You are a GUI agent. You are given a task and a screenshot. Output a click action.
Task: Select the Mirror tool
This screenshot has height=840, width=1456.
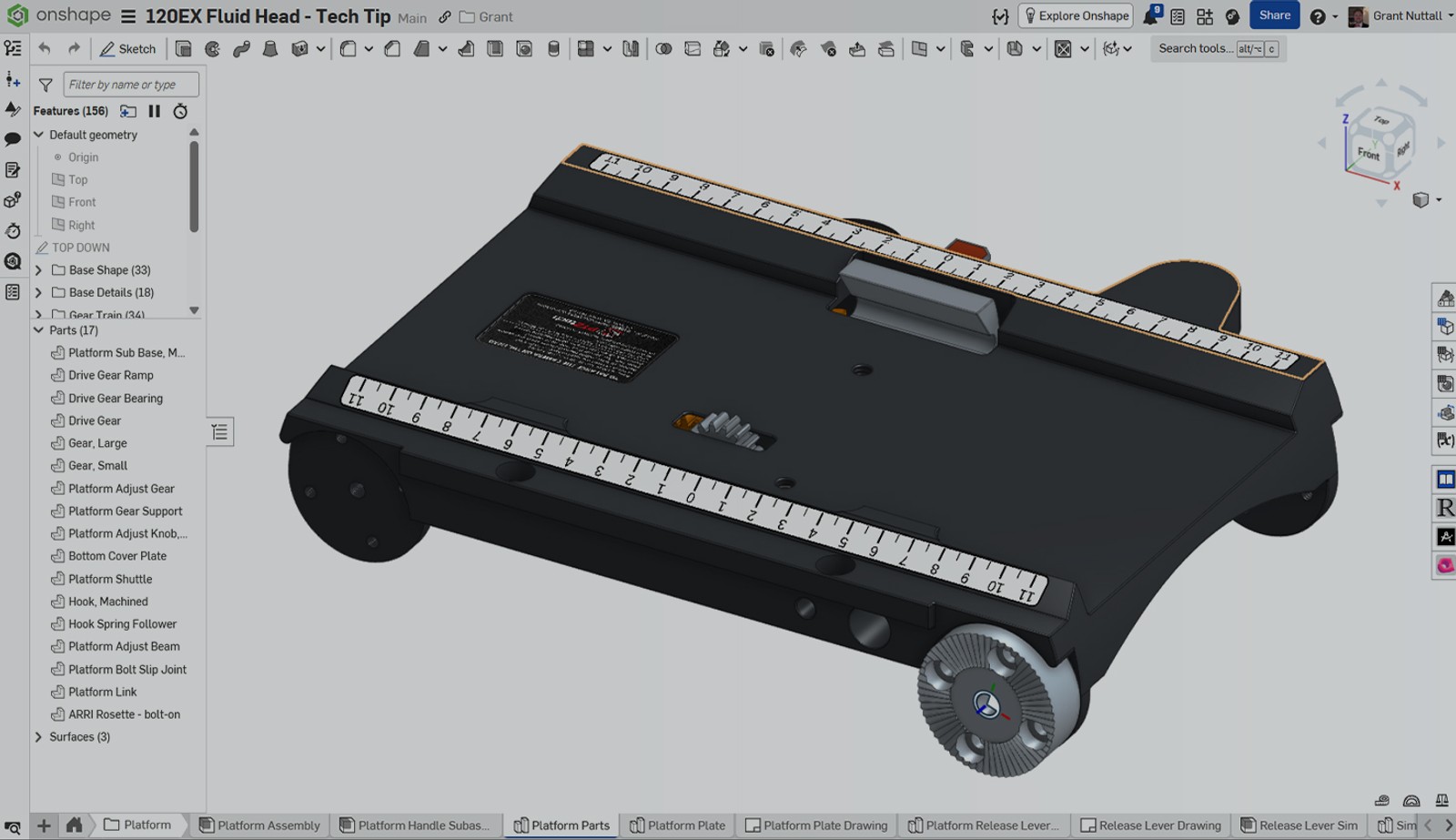(x=631, y=49)
